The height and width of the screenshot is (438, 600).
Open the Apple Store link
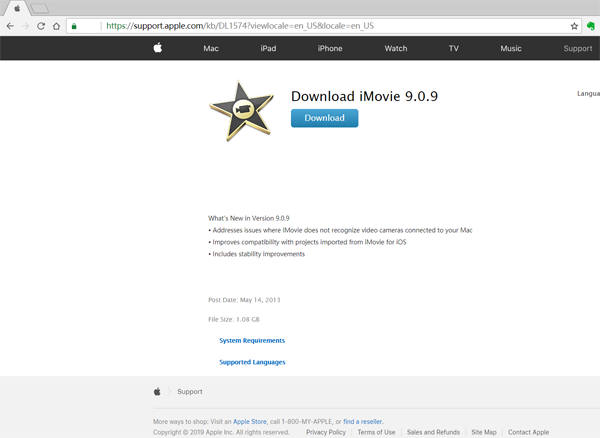249,422
